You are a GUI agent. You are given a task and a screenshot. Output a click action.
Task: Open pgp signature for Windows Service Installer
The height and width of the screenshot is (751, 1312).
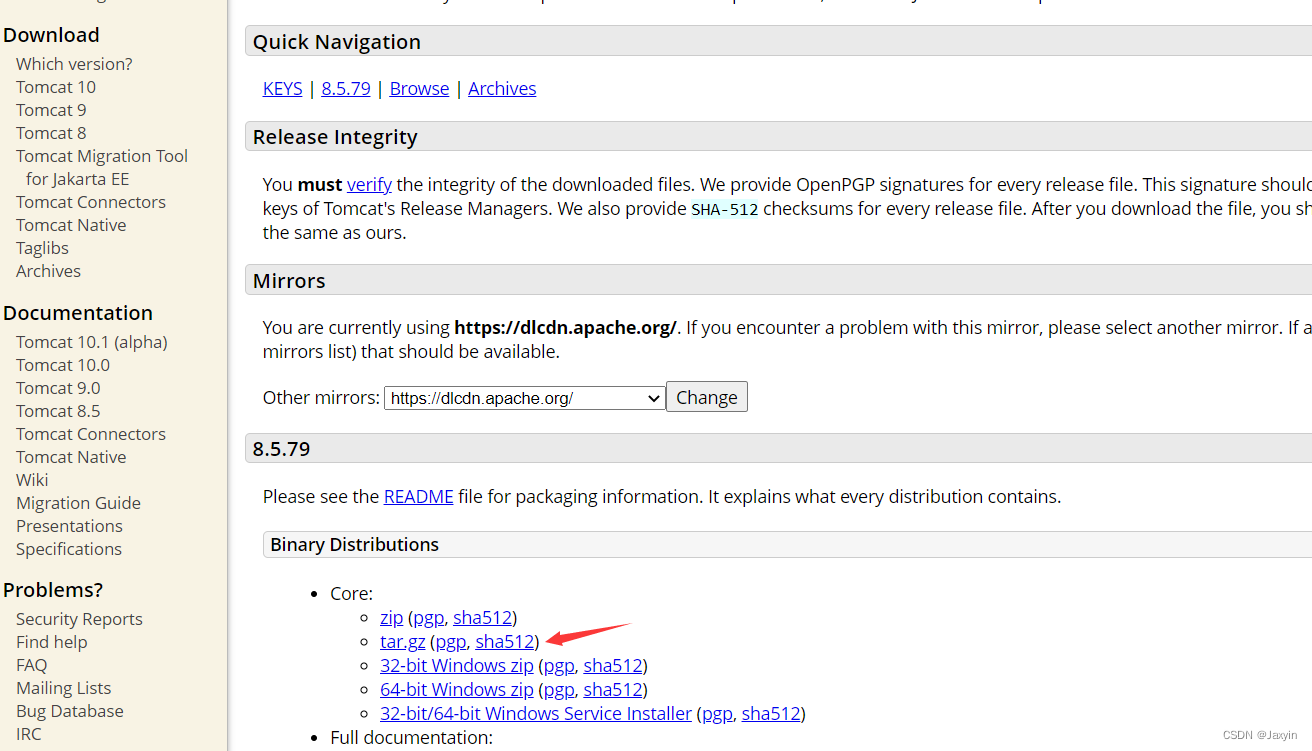(x=717, y=714)
